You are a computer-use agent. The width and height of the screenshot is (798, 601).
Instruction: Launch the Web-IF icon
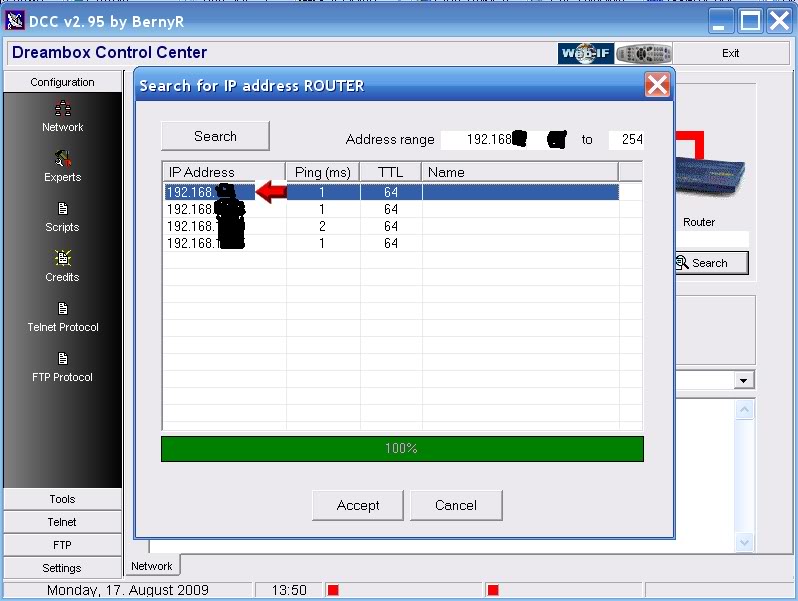click(586, 53)
